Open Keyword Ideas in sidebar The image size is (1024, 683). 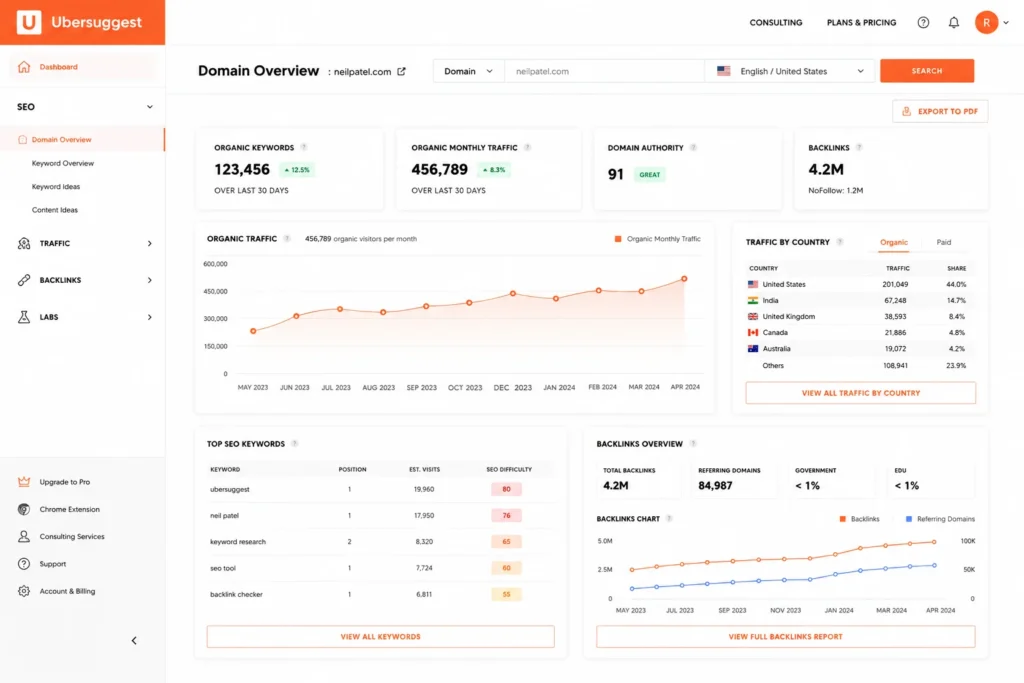56,187
